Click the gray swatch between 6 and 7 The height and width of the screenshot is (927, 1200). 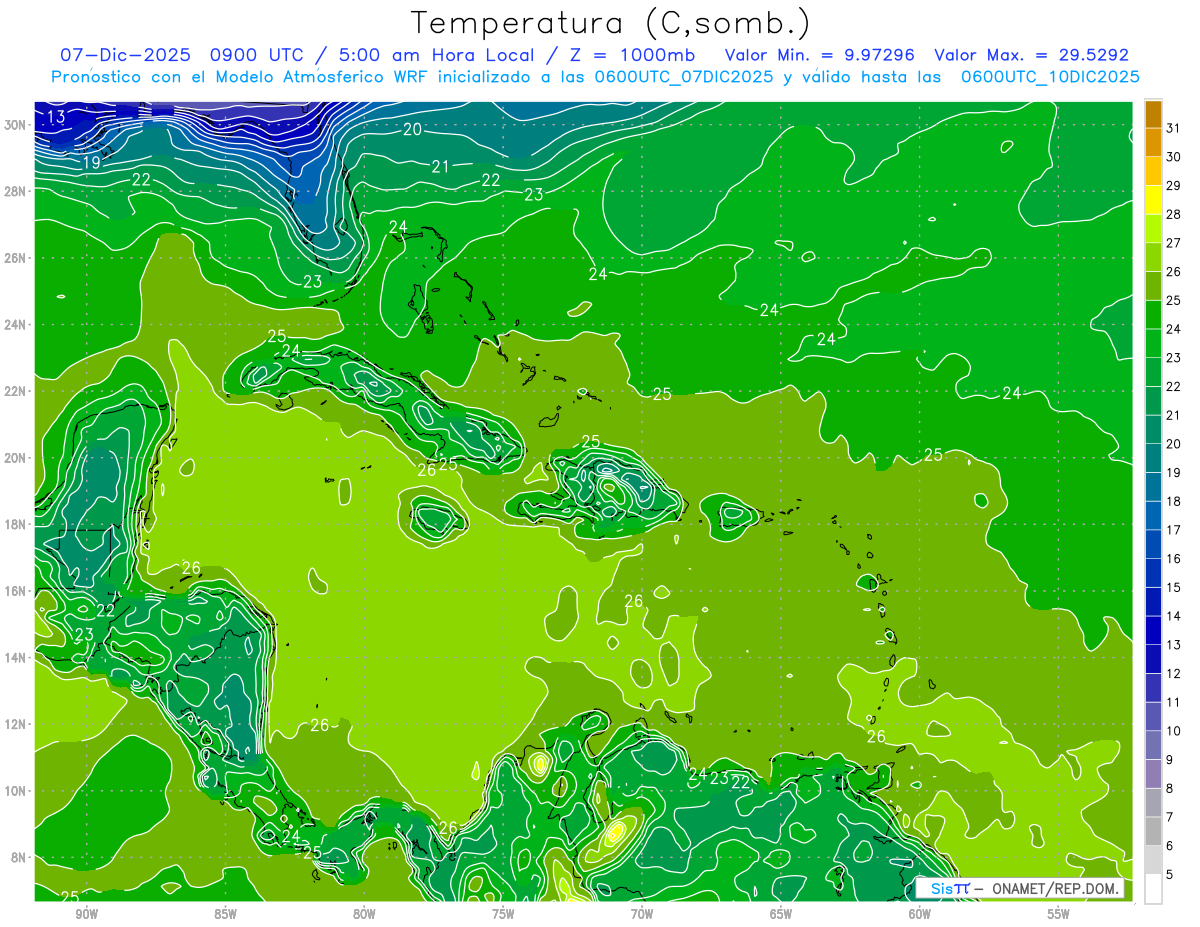[1153, 832]
